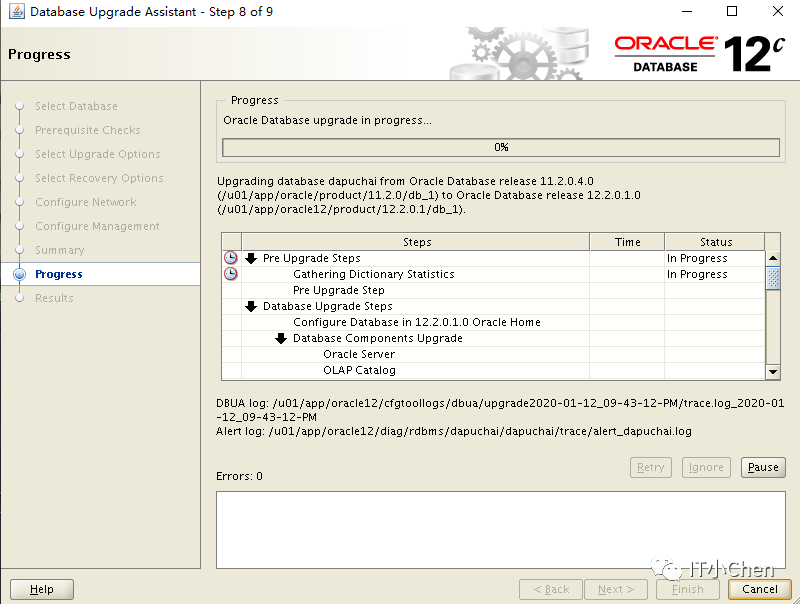The width and height of the screenshot is (800, 604).
Task: Select the Progress step in the sidebar
Action: click(59, 274)
